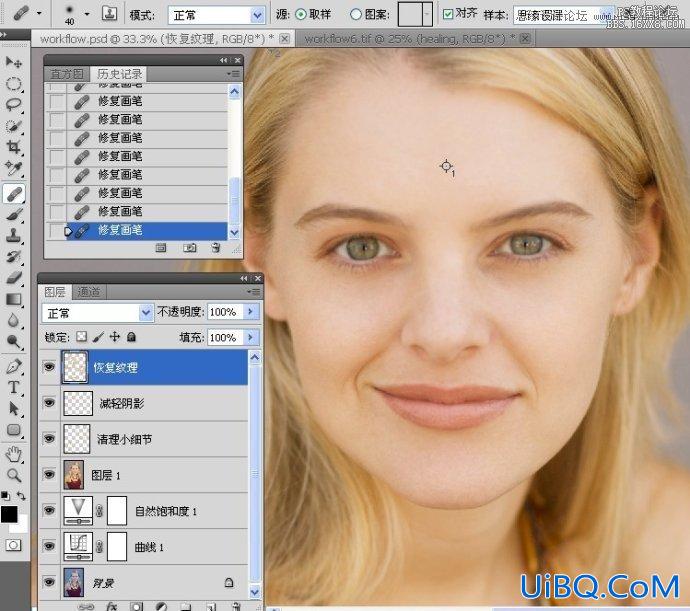The image size is (690, 611).
Task: Select the Gradient tool
Action: [14, 299]
